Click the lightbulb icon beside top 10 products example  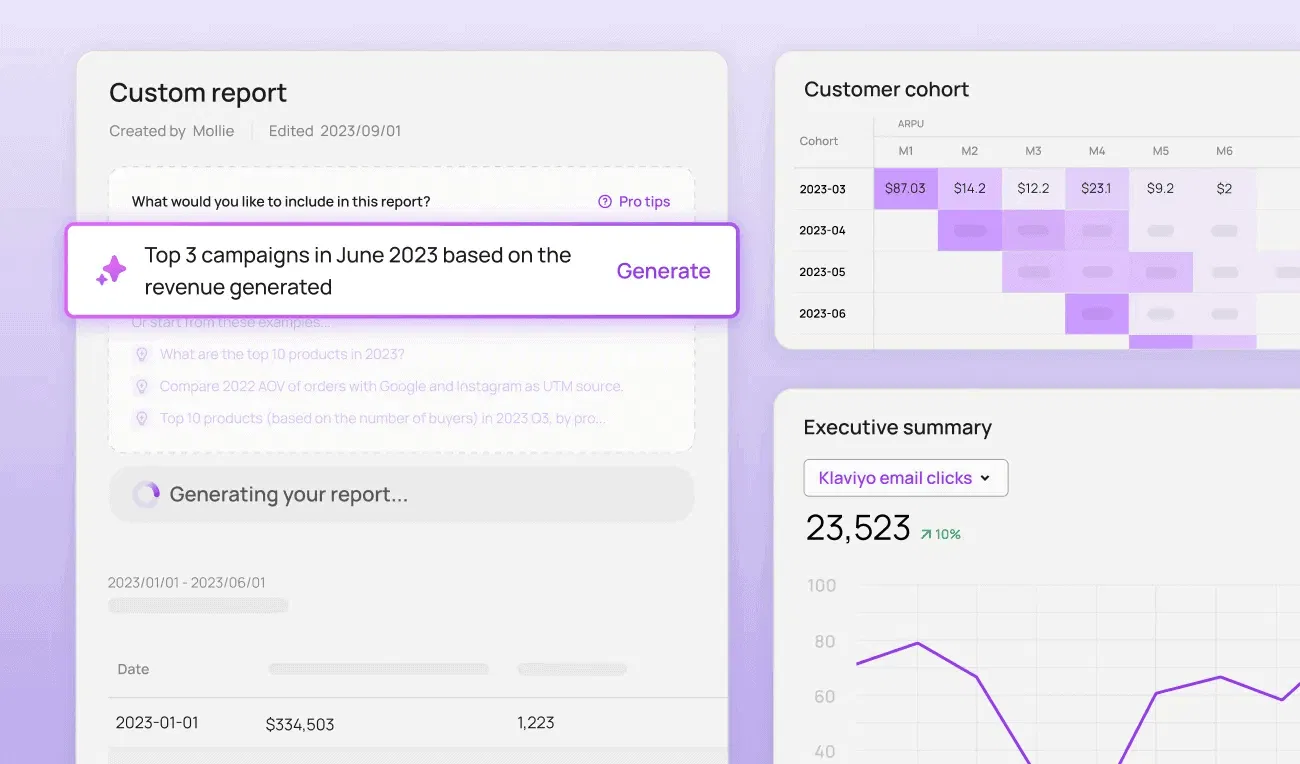tap(141, 355)
